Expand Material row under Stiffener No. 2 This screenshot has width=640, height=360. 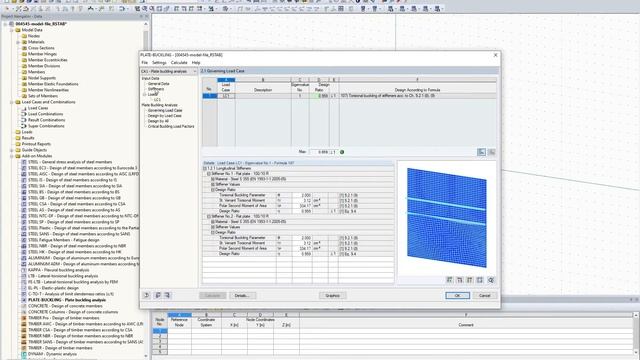coord(213,222)
